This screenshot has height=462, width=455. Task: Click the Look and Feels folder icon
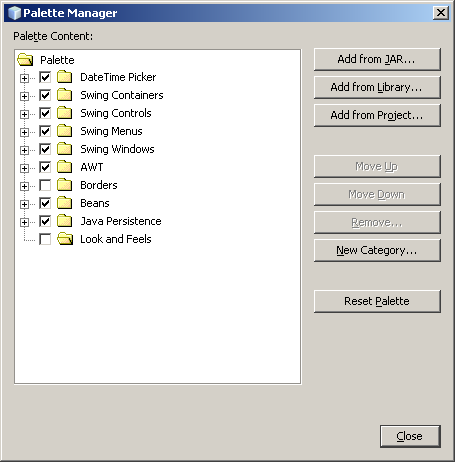click(65, 239)
